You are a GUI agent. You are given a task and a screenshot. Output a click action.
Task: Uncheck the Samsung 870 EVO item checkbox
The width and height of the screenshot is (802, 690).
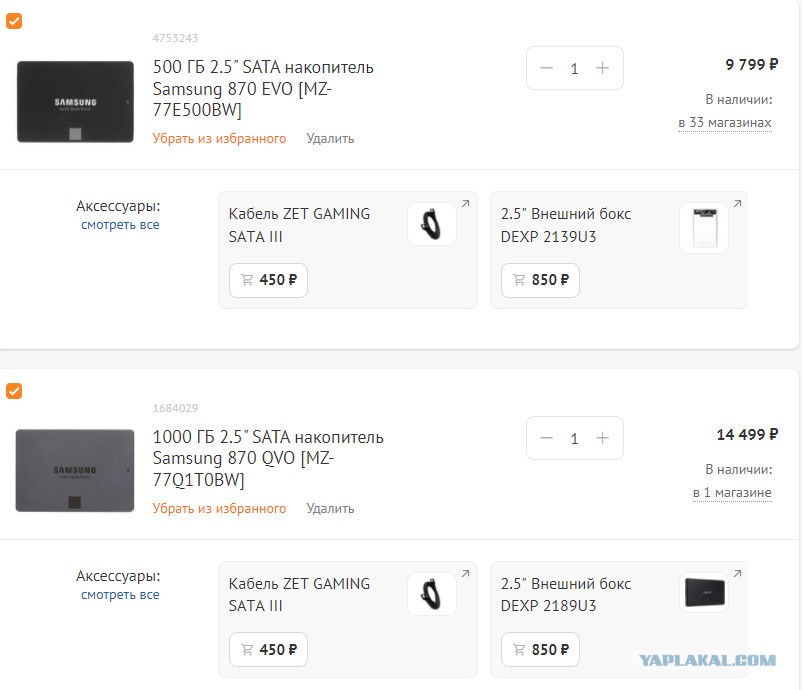tap(14, 21)
